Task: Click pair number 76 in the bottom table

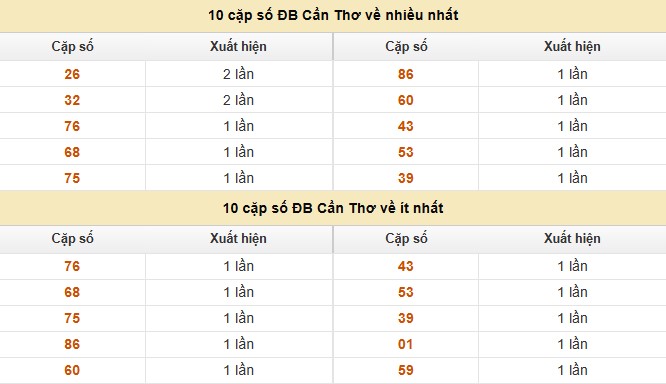Action: [72, 266]
